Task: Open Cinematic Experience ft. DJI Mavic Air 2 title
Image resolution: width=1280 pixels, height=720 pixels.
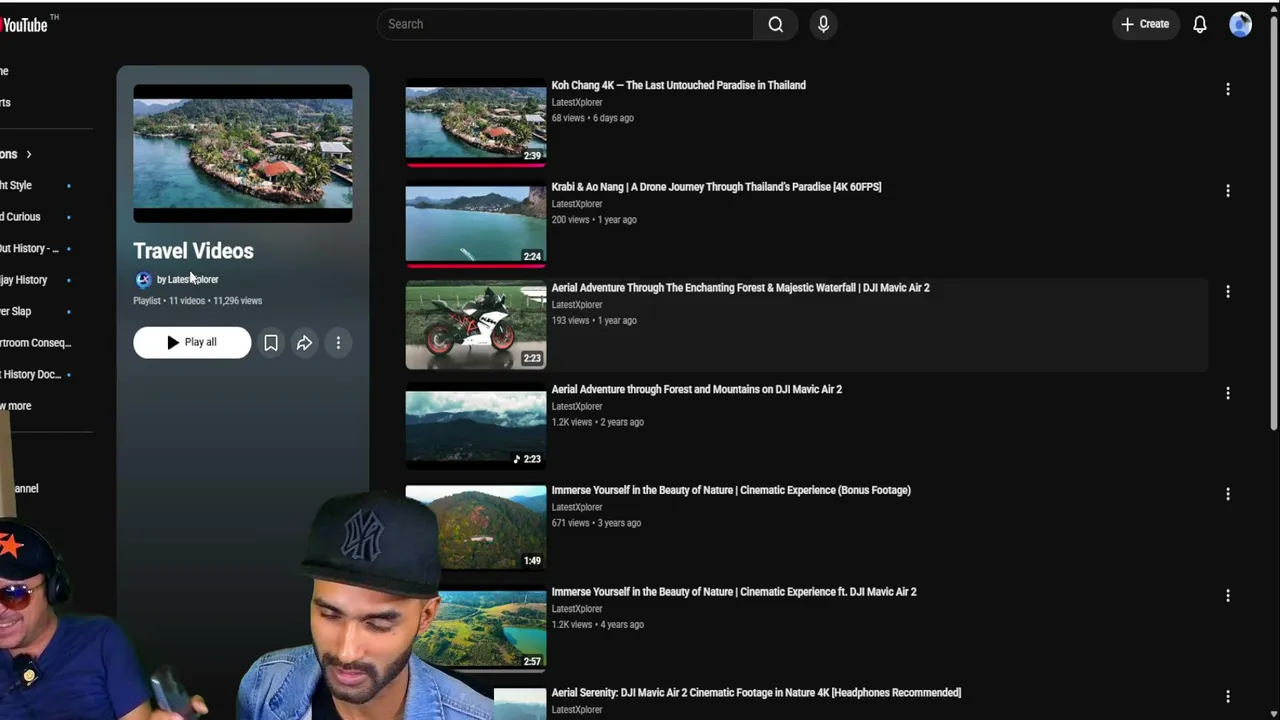Action: [x=734, y=591]
